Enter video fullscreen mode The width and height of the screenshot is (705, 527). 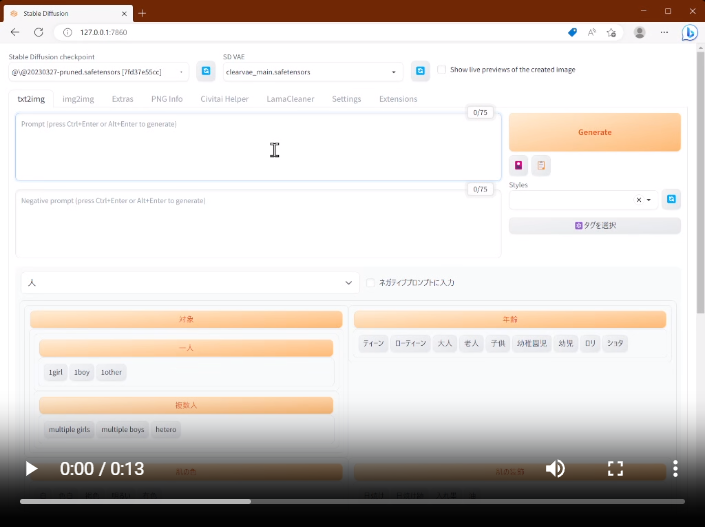tap(616, 469)
